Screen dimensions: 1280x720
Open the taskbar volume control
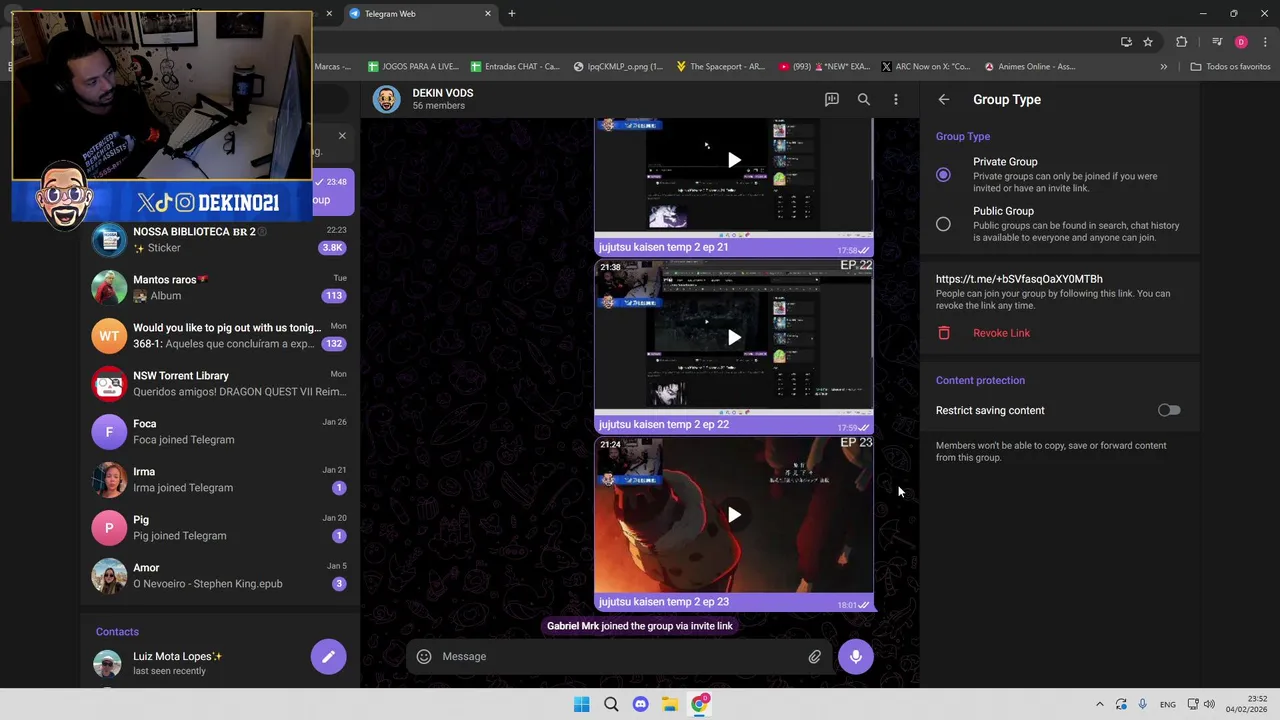point(1209,704)
